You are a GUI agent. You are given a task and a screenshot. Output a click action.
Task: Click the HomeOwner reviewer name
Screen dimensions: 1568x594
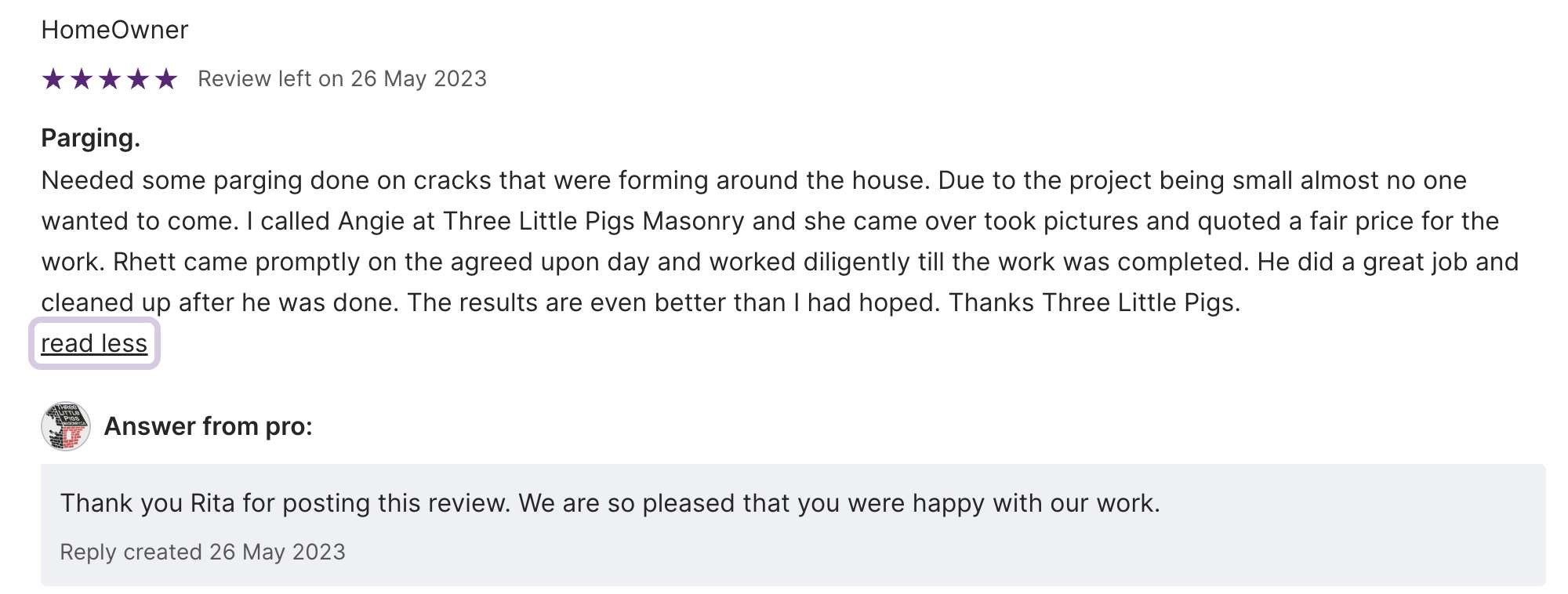[114, 30]
